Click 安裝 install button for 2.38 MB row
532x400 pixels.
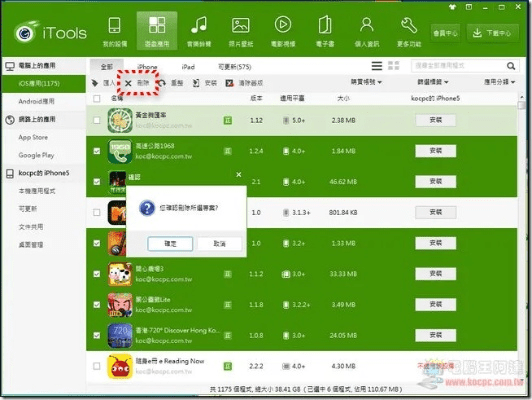click(436, 120)
